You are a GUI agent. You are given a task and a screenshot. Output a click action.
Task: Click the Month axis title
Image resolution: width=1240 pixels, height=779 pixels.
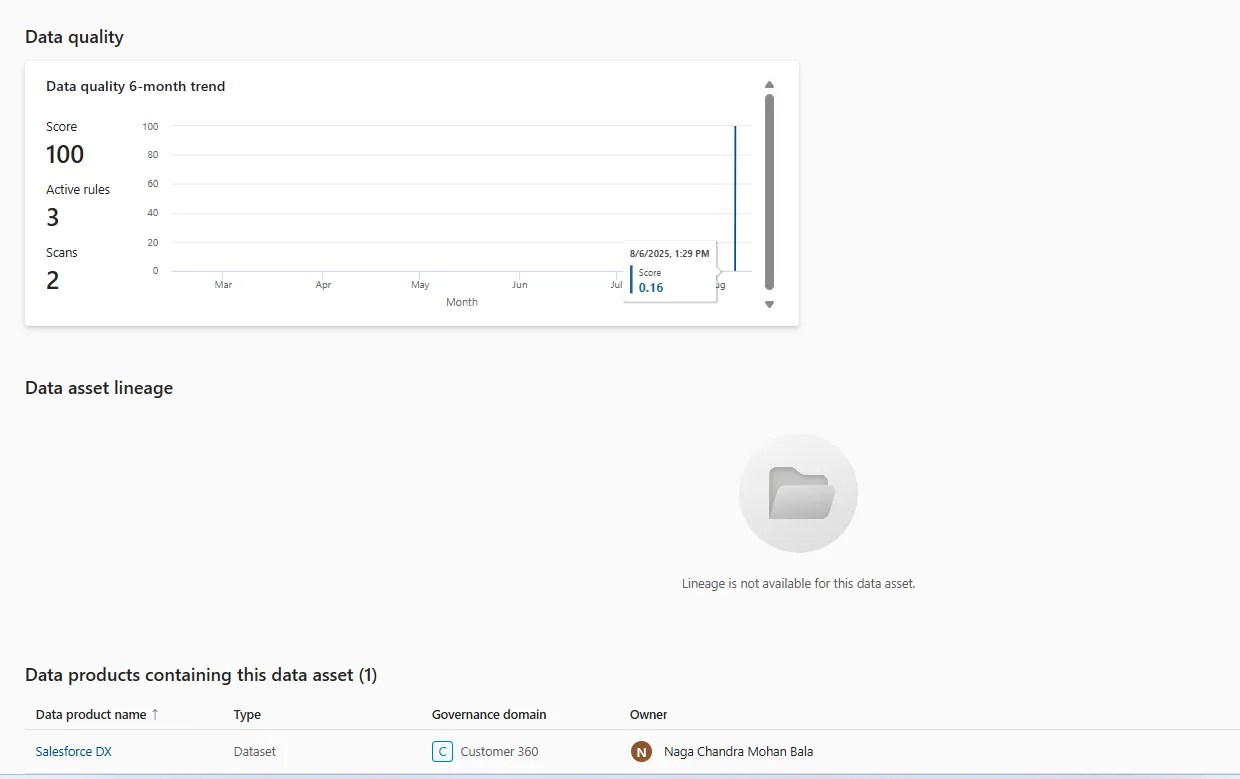[x=462, y=302]
